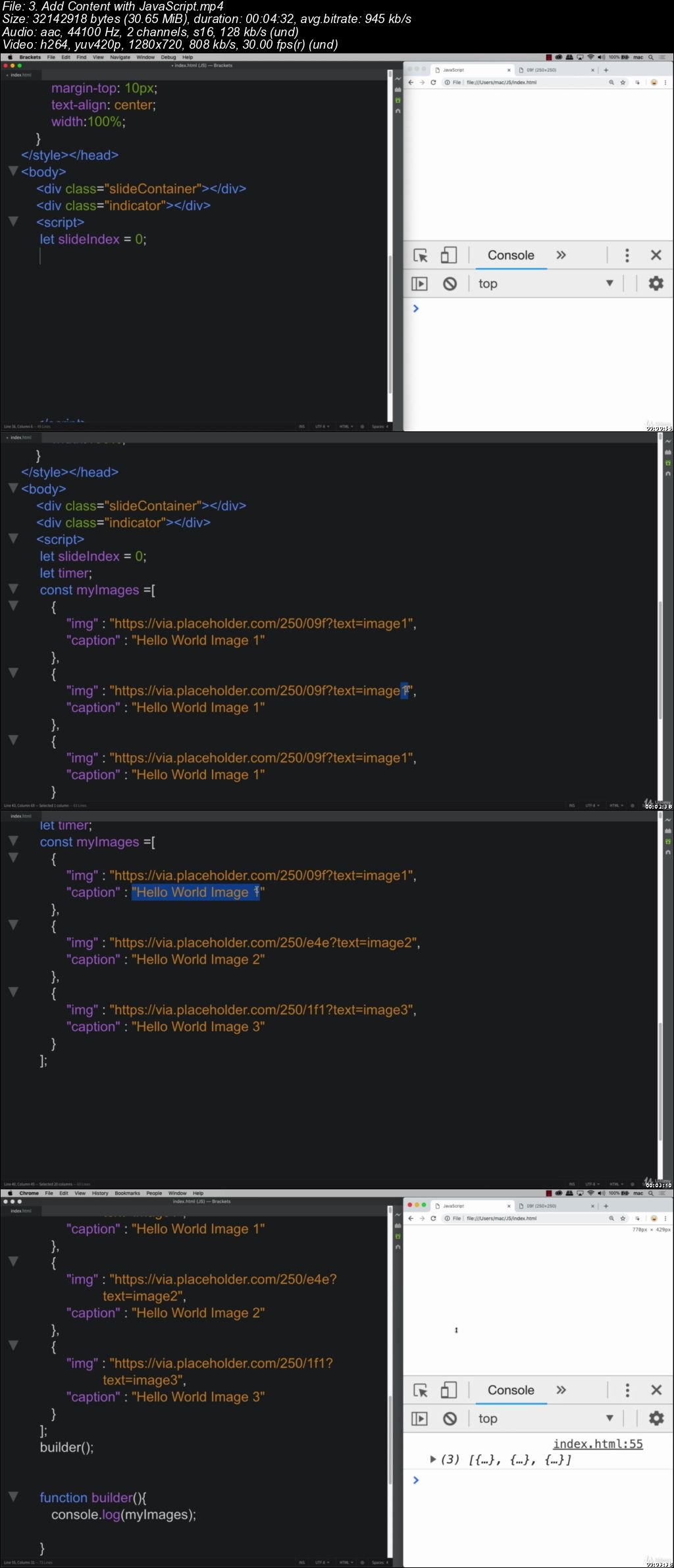Open Brackets Debug menu
The width and height of the screenshot is (674, 1568).
[x=168, y=57]
